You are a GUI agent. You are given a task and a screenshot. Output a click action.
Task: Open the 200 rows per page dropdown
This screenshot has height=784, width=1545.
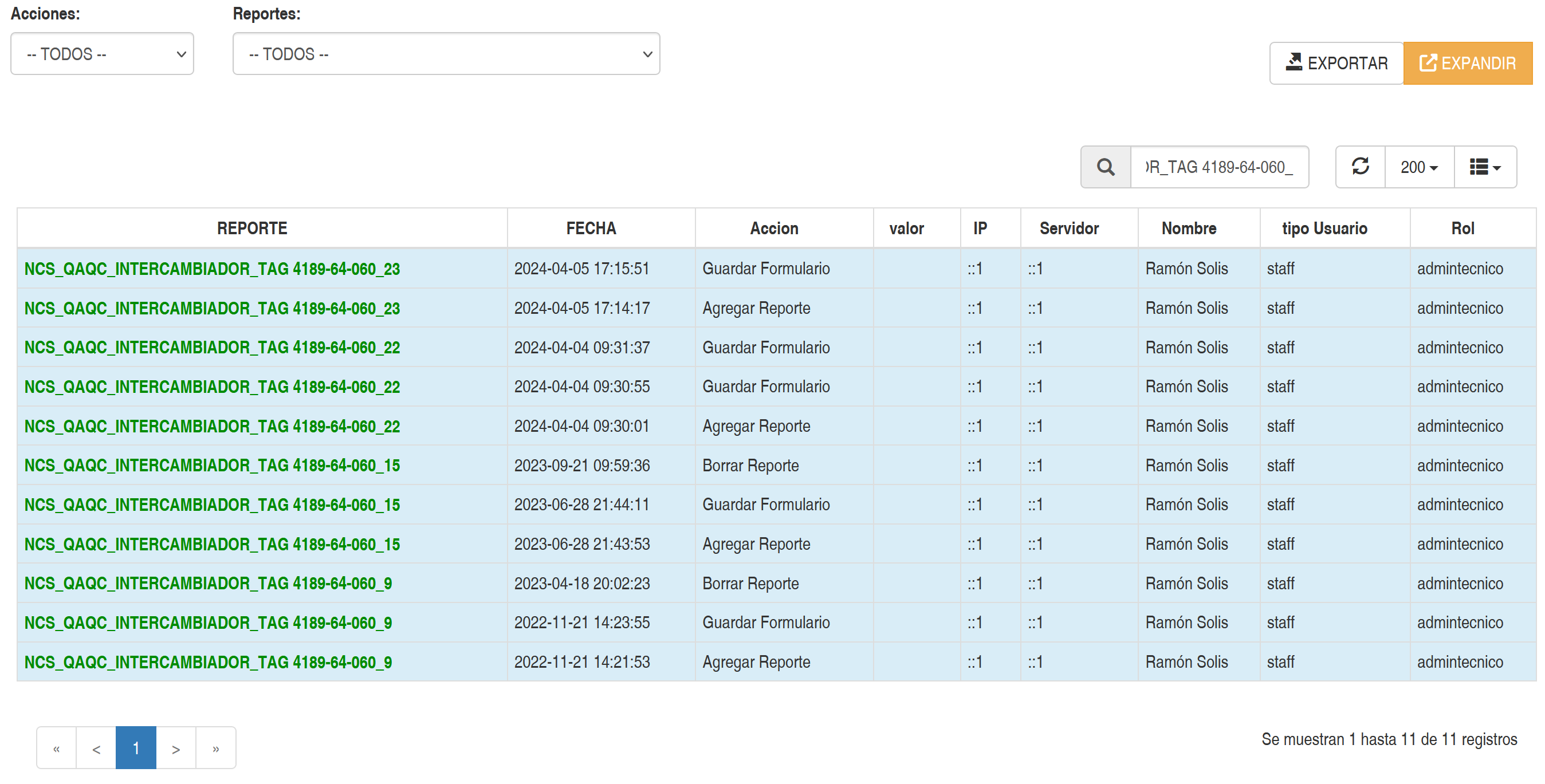(x=1418, y=167)
